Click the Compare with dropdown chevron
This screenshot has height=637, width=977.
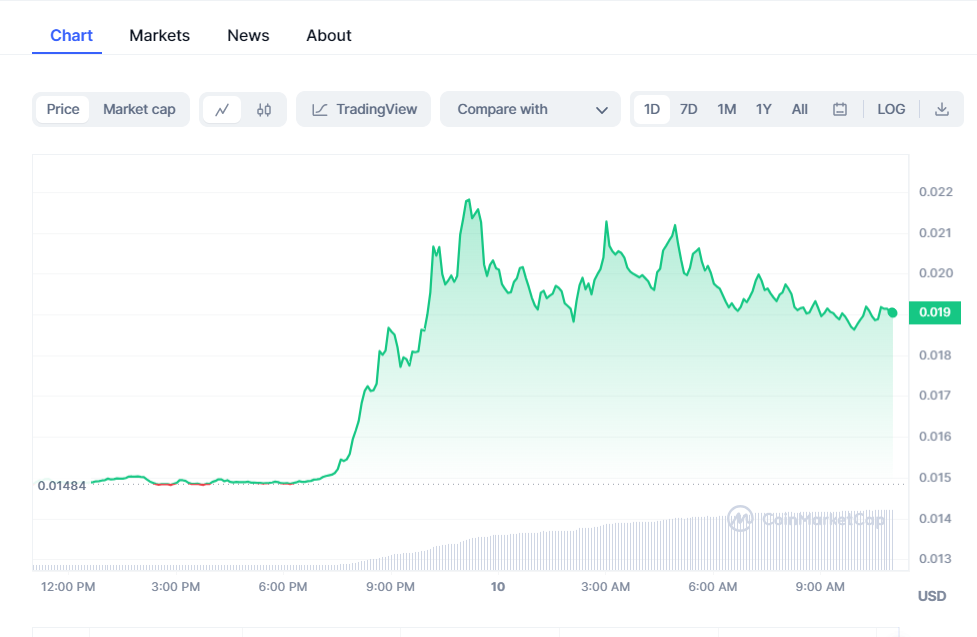click(601, 109)
